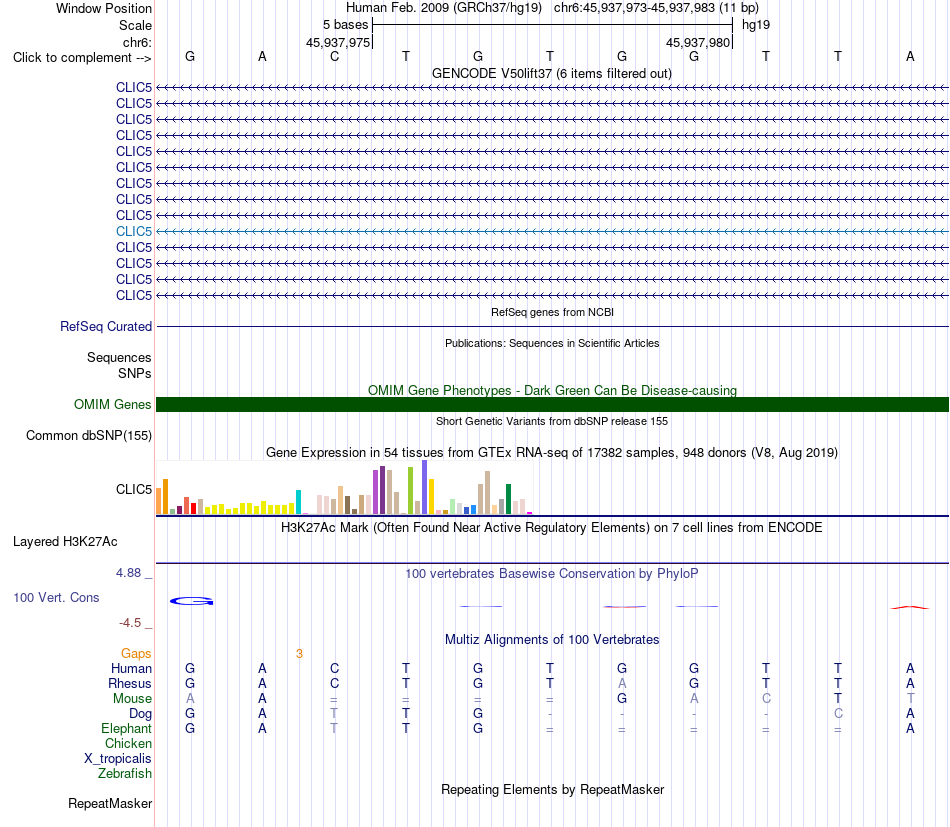Screen dimensions: 950x827
Task: Click the chr6:45,937,973-45,937,983 (11 bp) position text
Action: pos(656,8)
